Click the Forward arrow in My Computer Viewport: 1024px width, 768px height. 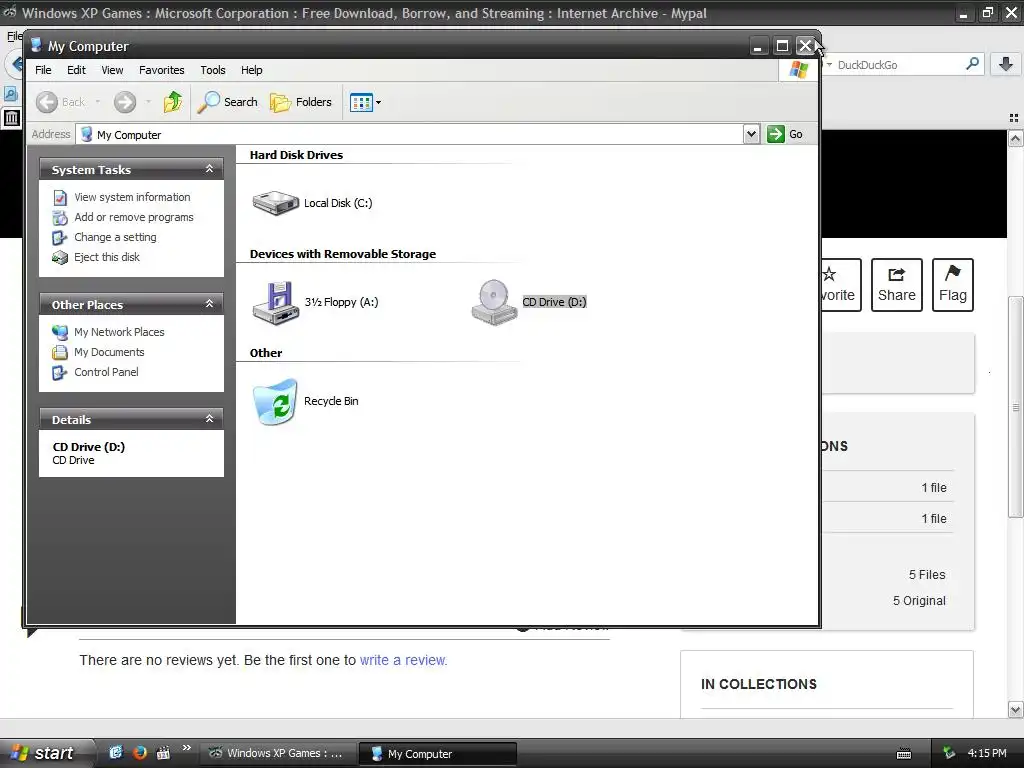coord(125,102)
